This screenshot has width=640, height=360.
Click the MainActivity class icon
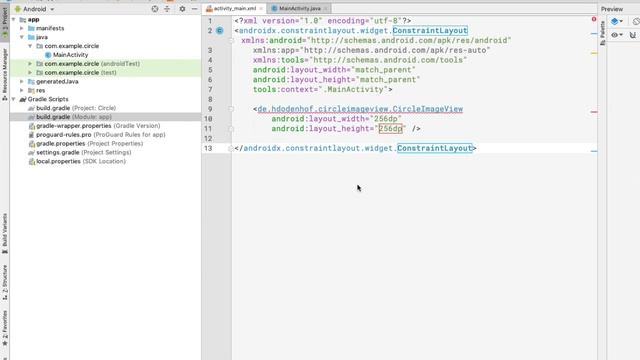48,55
